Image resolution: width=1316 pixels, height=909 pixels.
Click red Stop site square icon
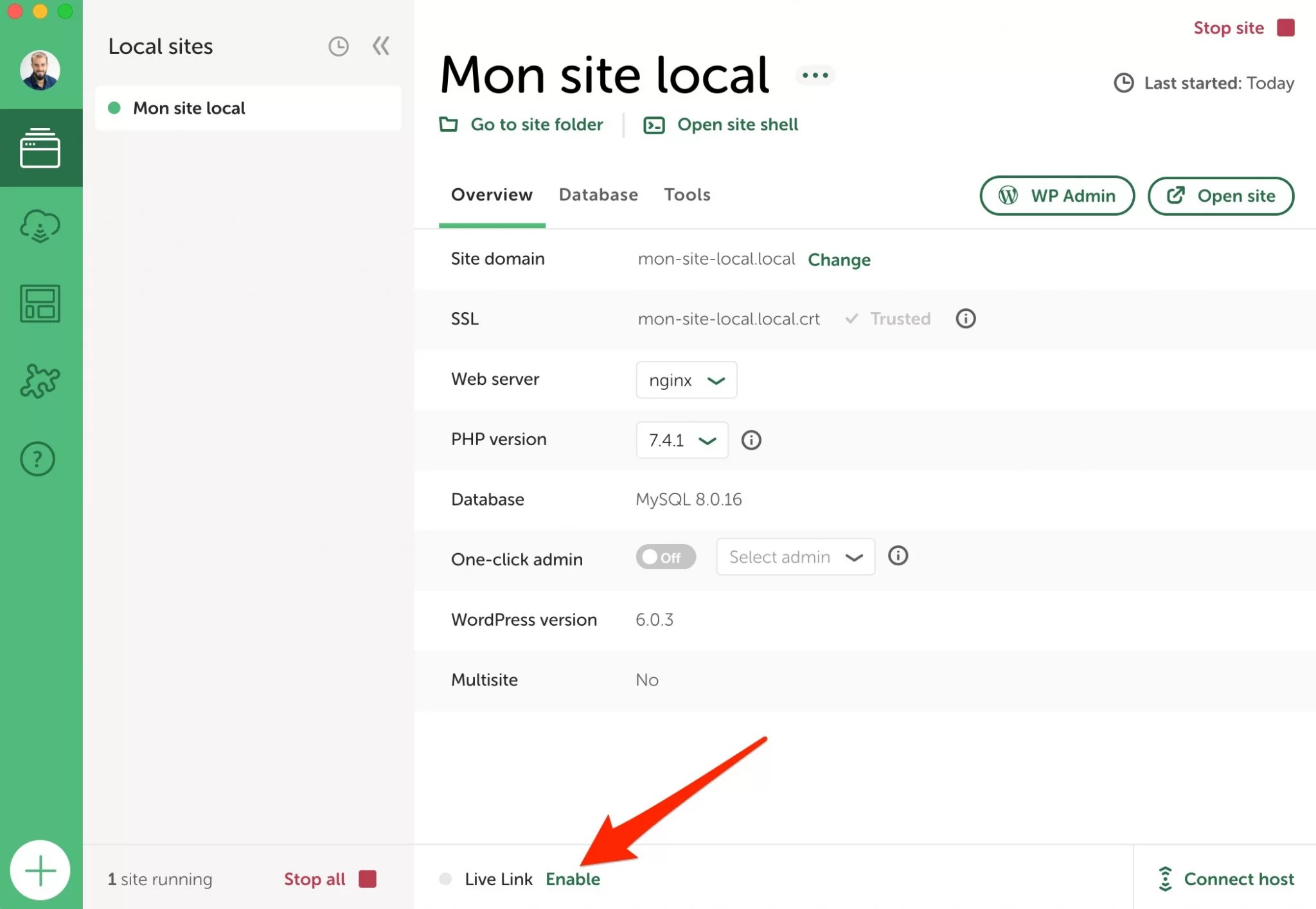(x=1286, y=28)
